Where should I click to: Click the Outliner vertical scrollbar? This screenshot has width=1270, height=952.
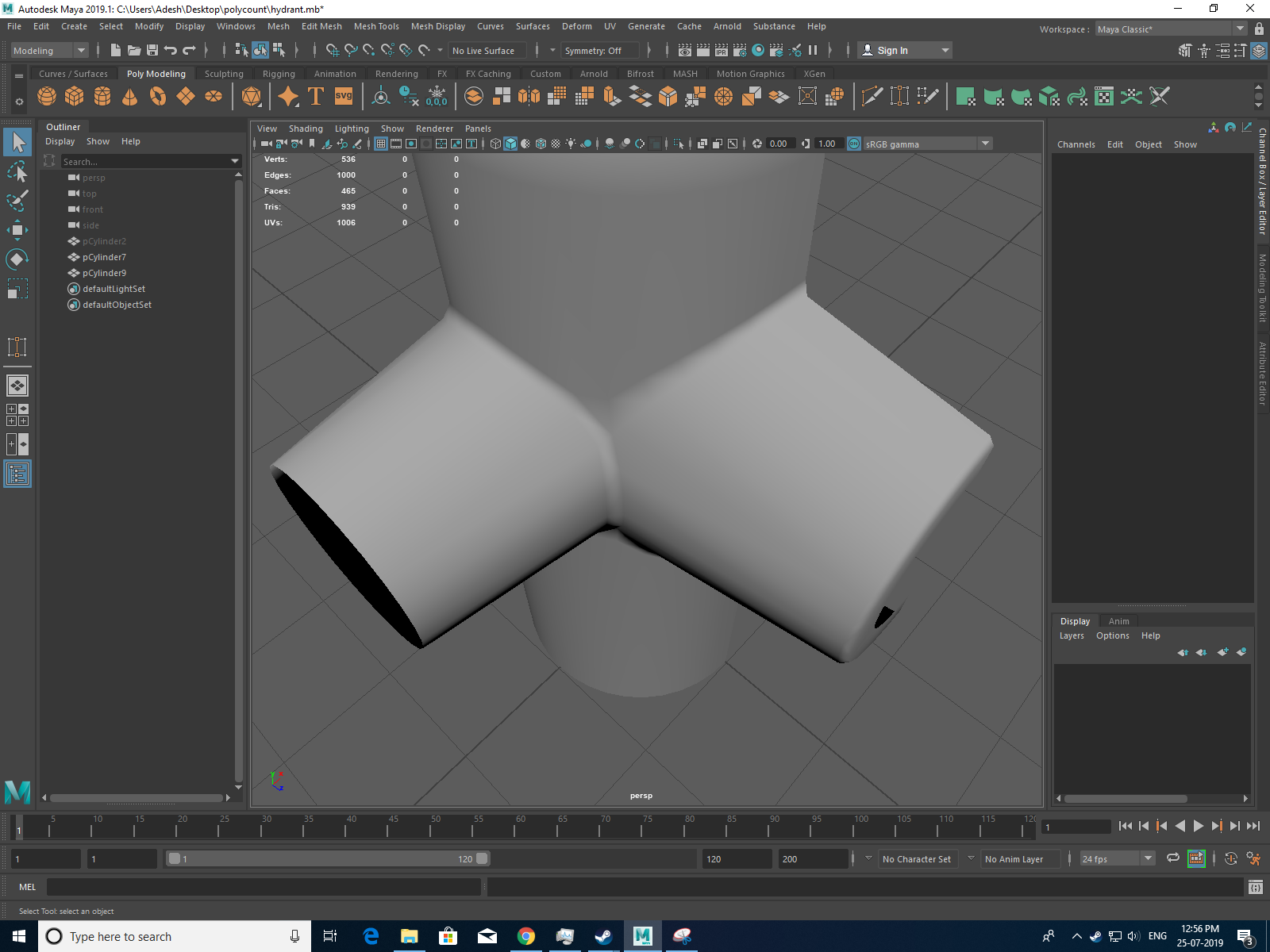tap(238, 481)
